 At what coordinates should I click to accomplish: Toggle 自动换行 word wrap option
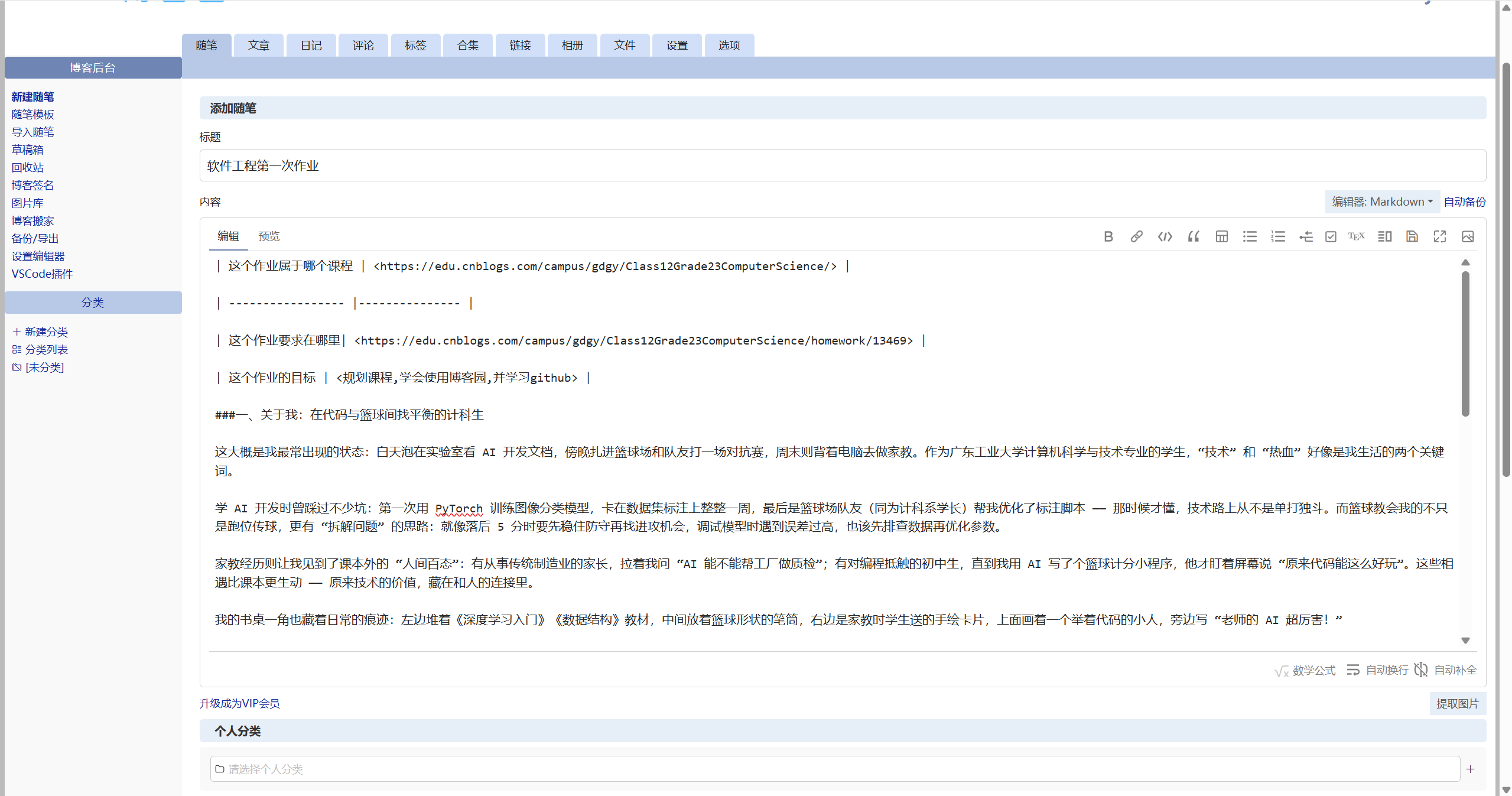click(x=1378, y=670)
